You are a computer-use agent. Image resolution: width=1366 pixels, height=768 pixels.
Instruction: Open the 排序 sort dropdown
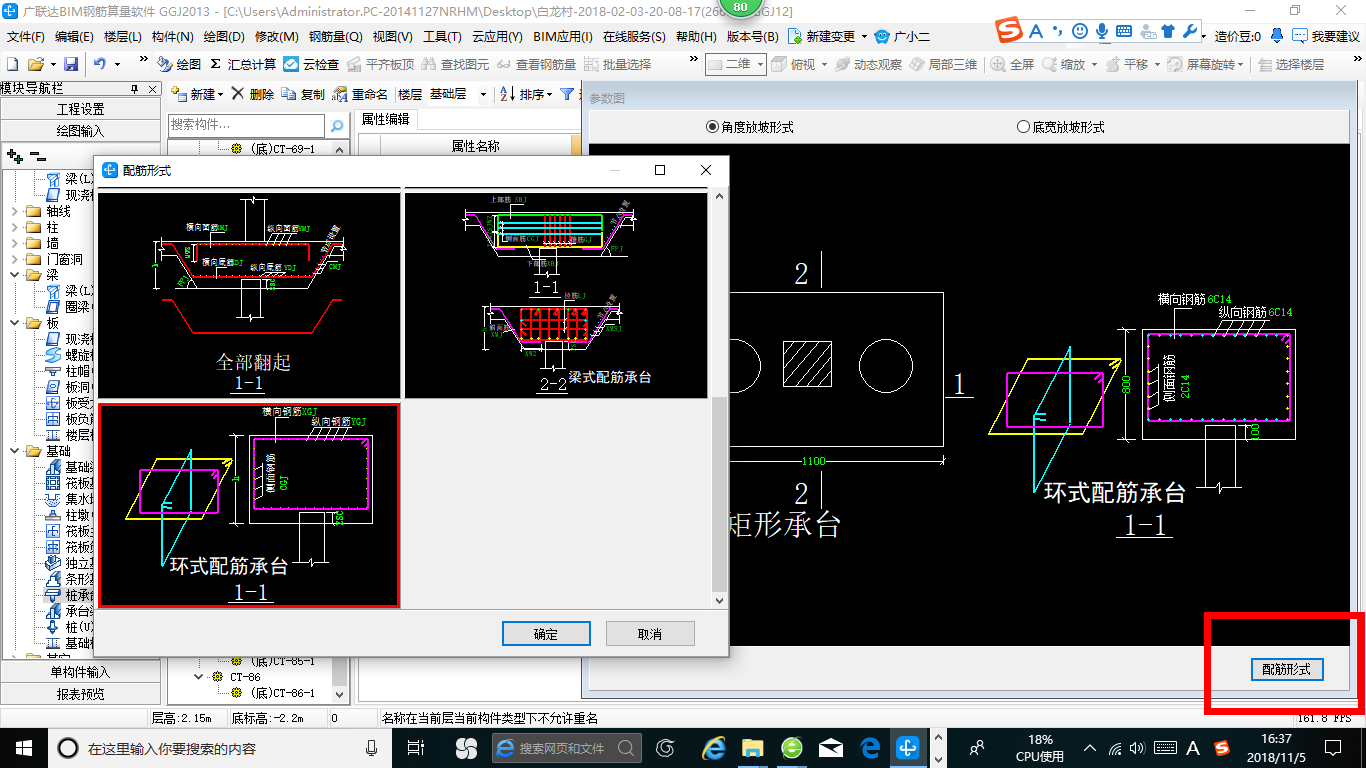pos(527,94)
